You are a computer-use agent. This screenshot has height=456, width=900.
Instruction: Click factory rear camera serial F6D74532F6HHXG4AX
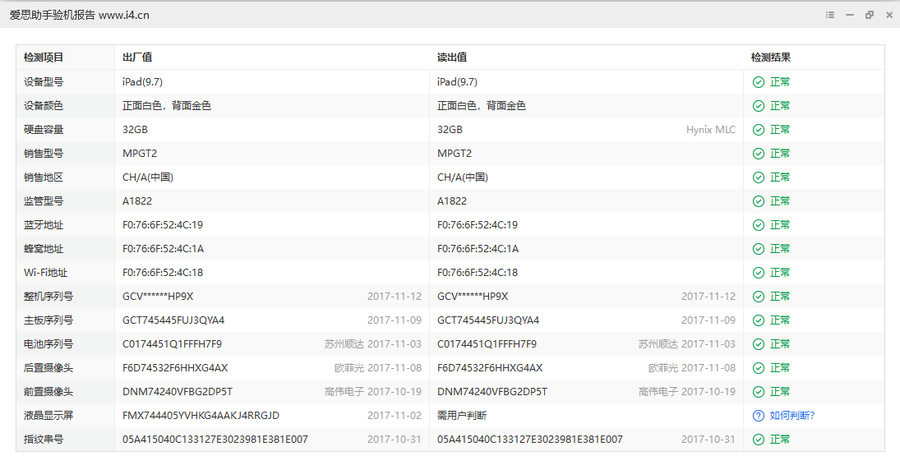[x=175, y=368]
